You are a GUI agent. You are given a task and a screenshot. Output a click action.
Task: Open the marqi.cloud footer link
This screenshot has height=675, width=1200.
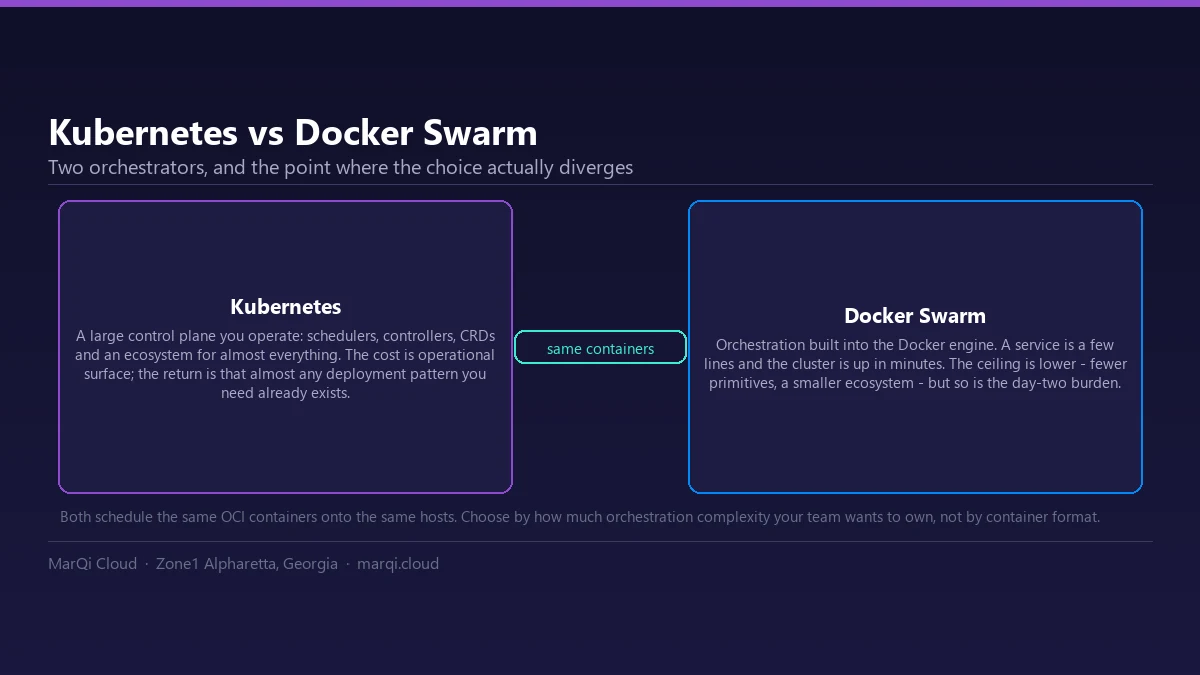398,563
